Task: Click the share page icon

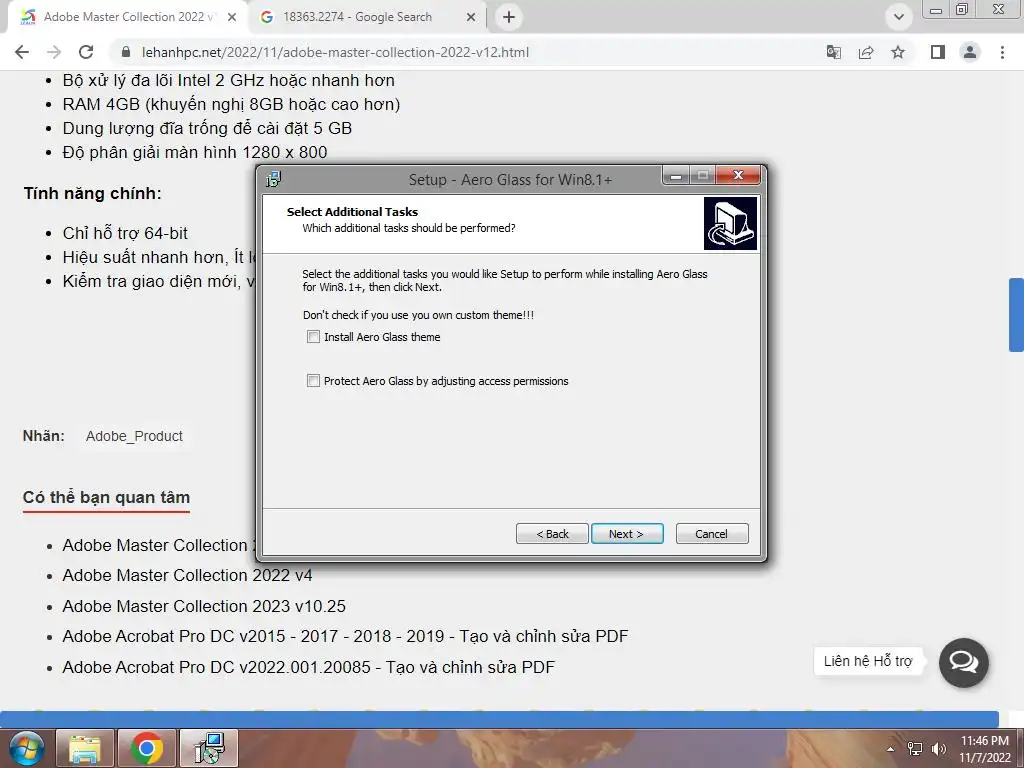Action: click(x=866, y=52)
